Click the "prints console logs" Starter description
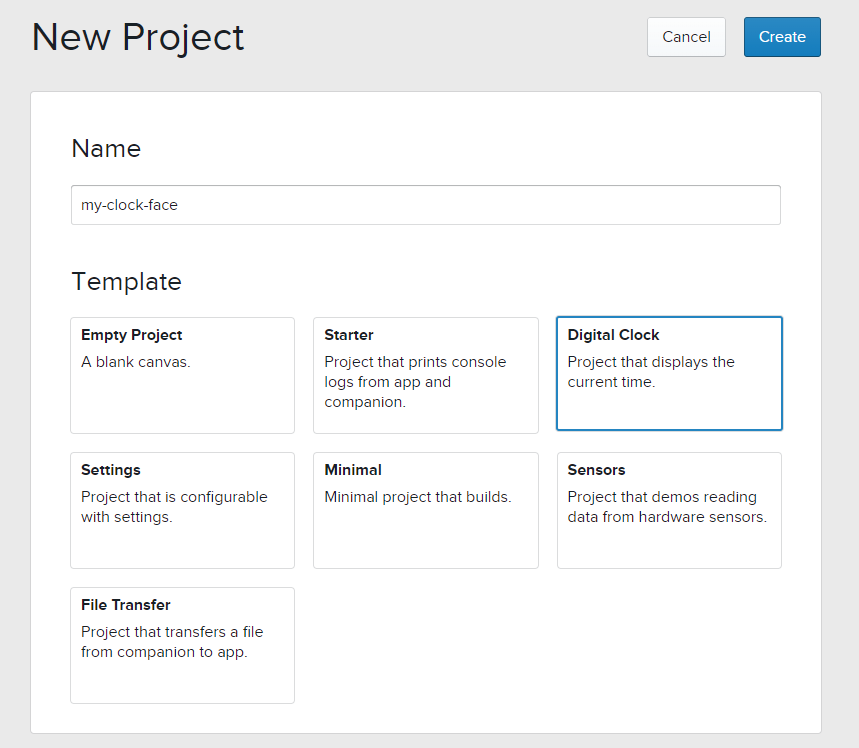This screenshot has width=859, height=748. pos(415,381)
